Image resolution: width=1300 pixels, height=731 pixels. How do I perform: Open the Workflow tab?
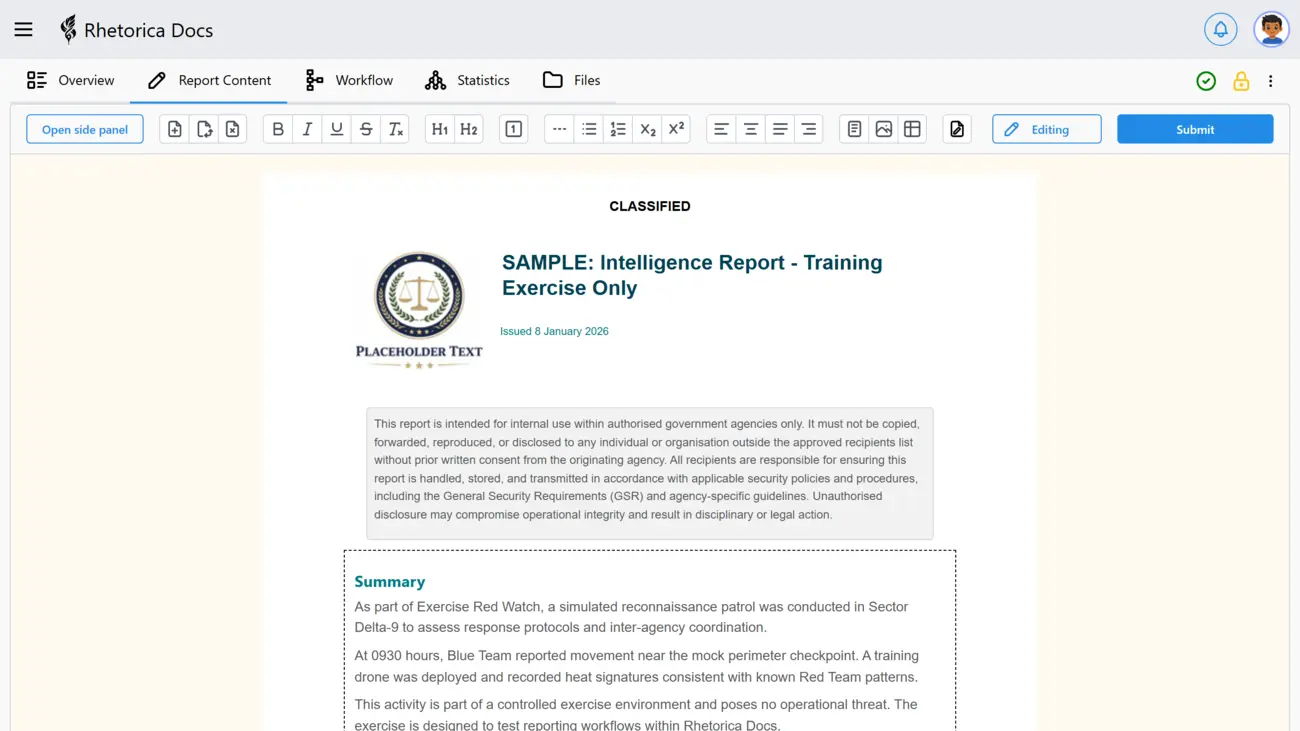pyautogui.click(x=349, y=80)
